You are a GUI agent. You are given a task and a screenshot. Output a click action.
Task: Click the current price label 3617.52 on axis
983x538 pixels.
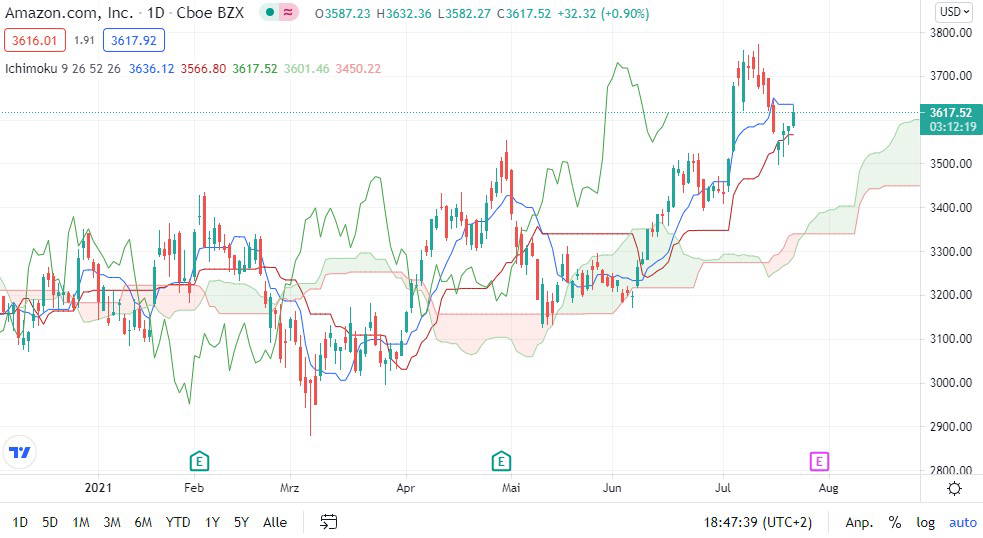point(950,113)
